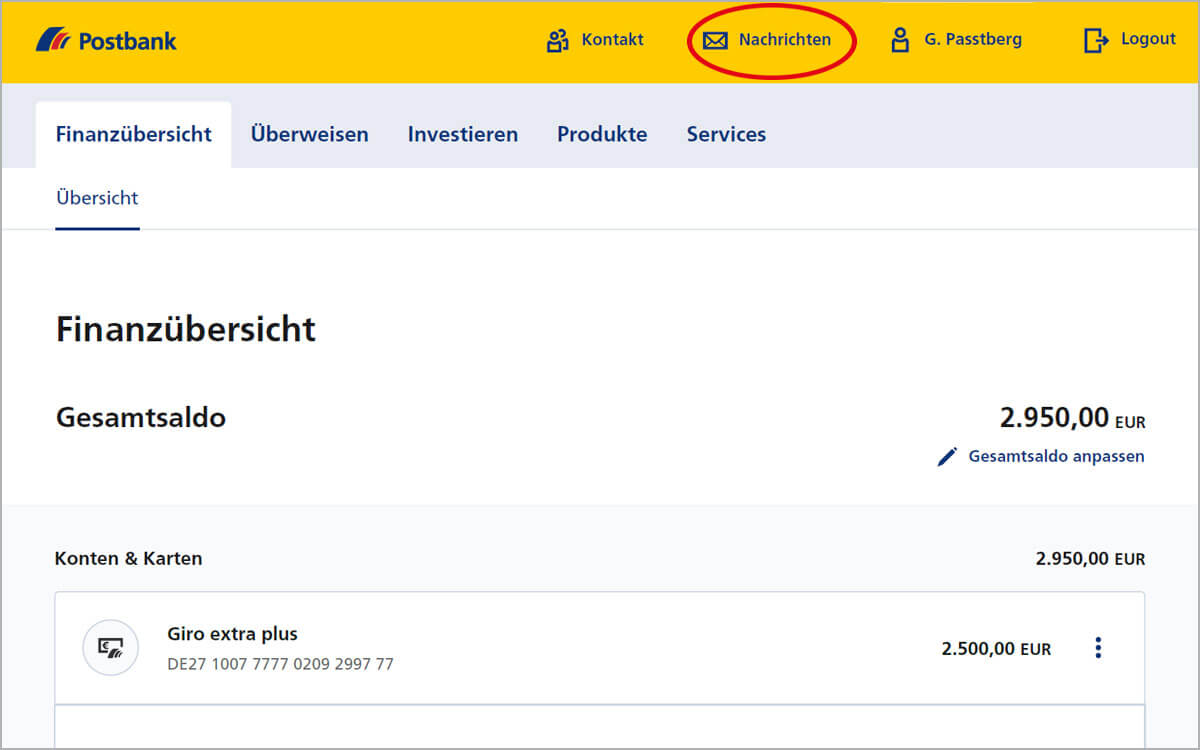Click IBAN DE27 1007 7777 0209 2997 77
Screen dimensions: 1200x750
(x=280, y=663)
